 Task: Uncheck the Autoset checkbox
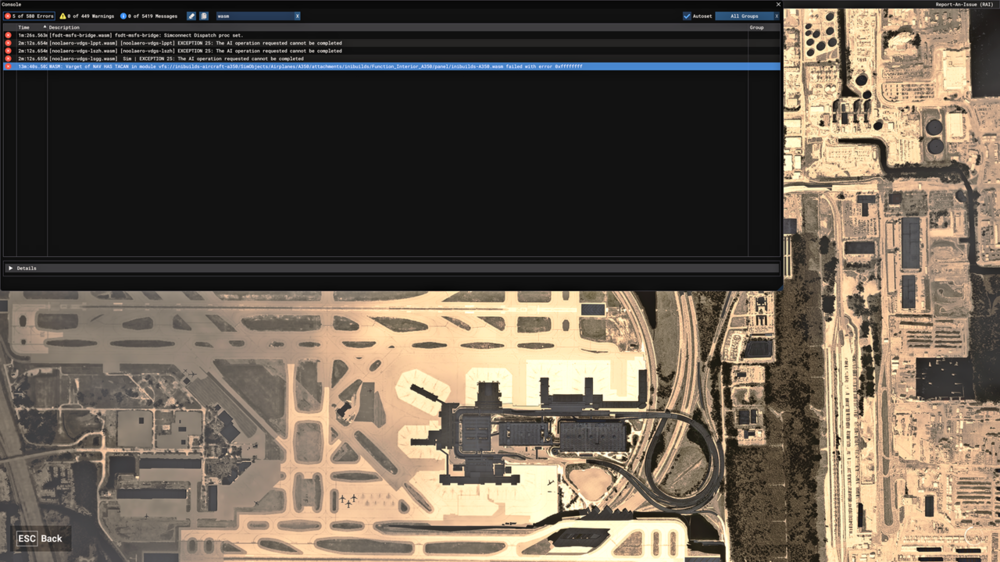[687, 16]
